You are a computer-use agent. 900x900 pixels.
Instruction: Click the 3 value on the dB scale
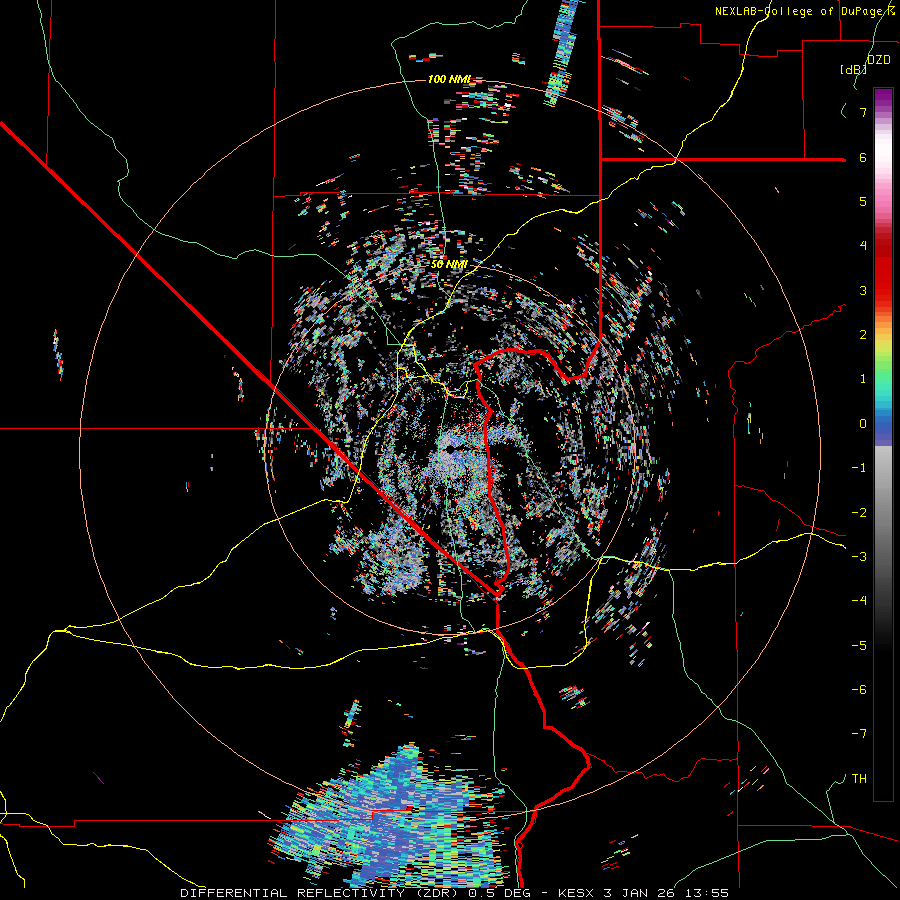[x=863, y=290]
